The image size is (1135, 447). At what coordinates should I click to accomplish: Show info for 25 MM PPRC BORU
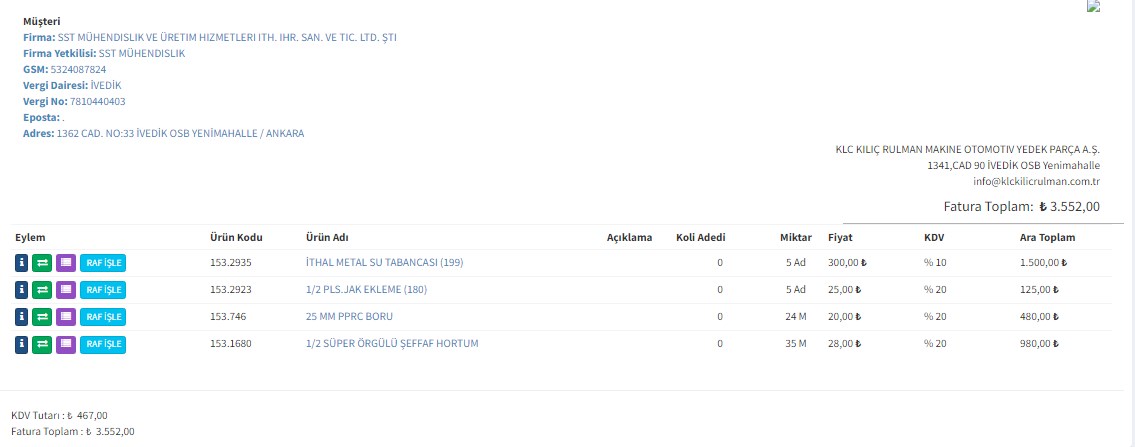pyautogui.click(x=22, y=317)
